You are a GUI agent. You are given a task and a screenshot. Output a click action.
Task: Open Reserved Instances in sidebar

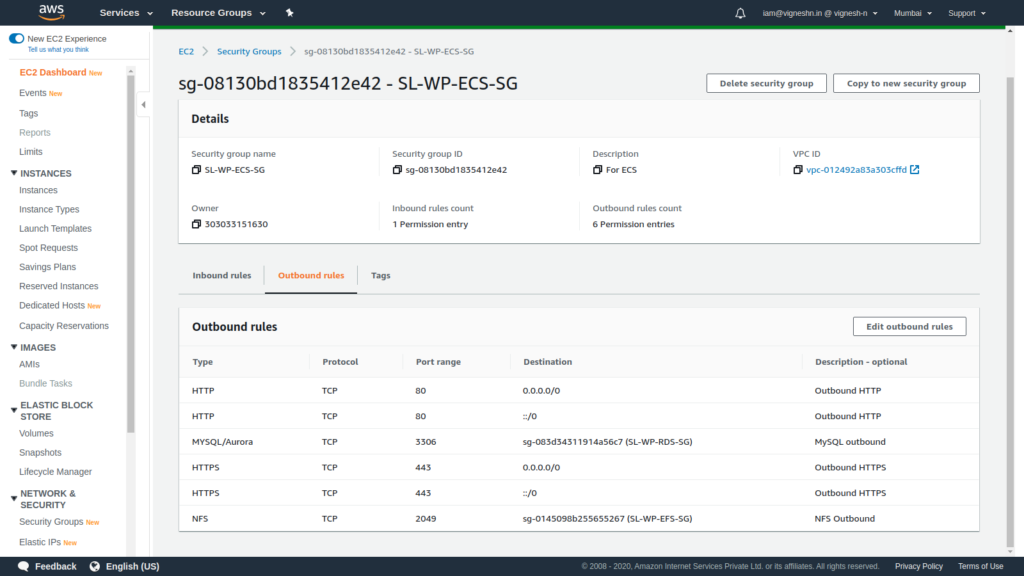point(59,287)
